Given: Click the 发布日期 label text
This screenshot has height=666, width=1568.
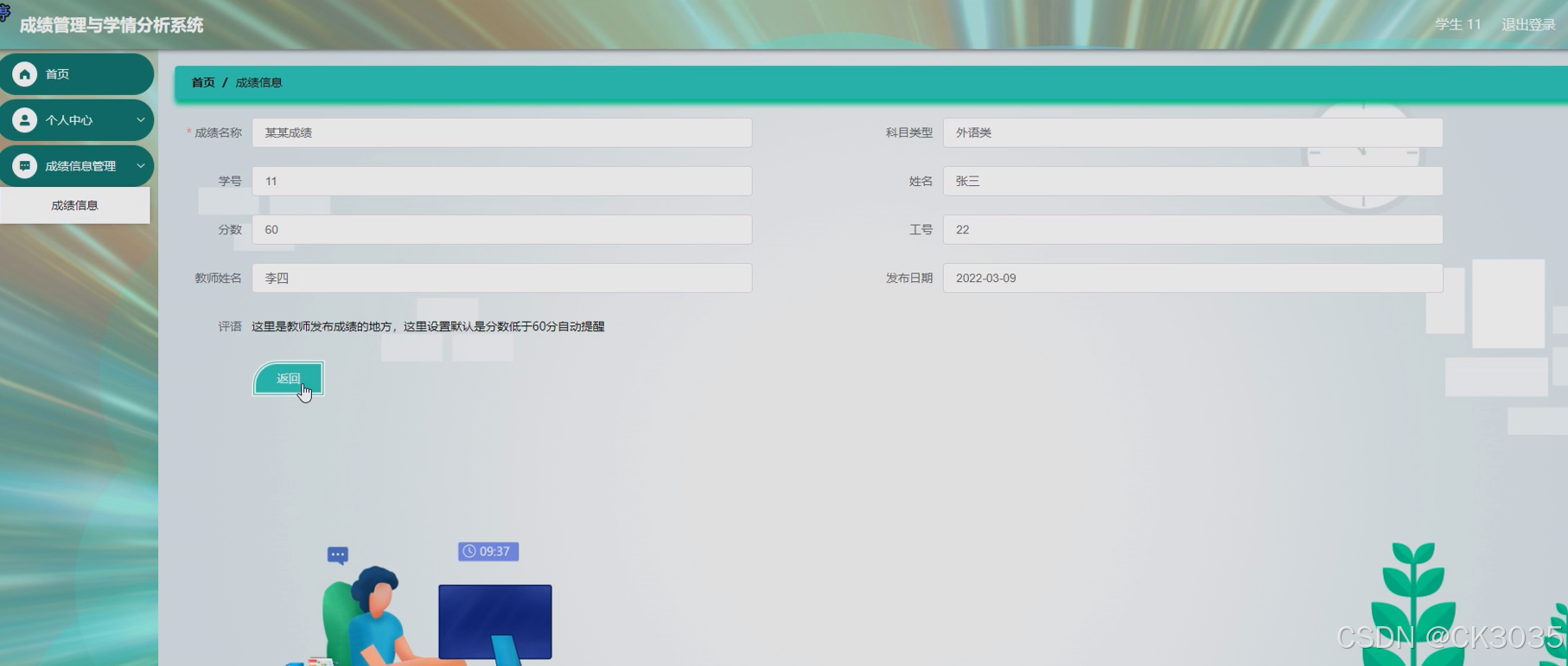Looking at the screenshot, I should (909, 279).
